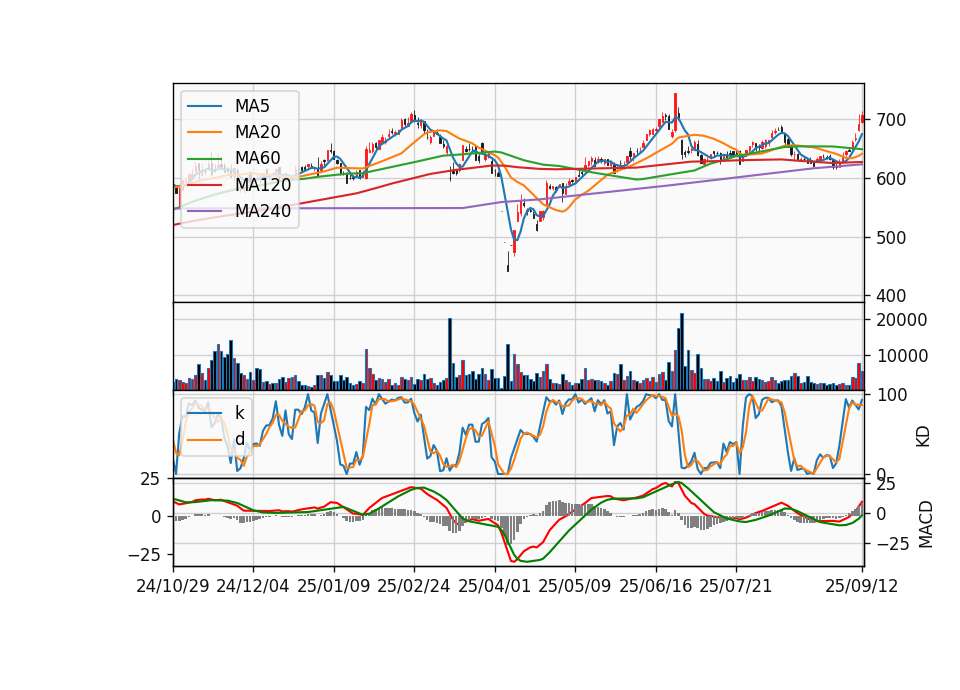
Task: Click the k legend label in KD panel
Action: point(239,413)
